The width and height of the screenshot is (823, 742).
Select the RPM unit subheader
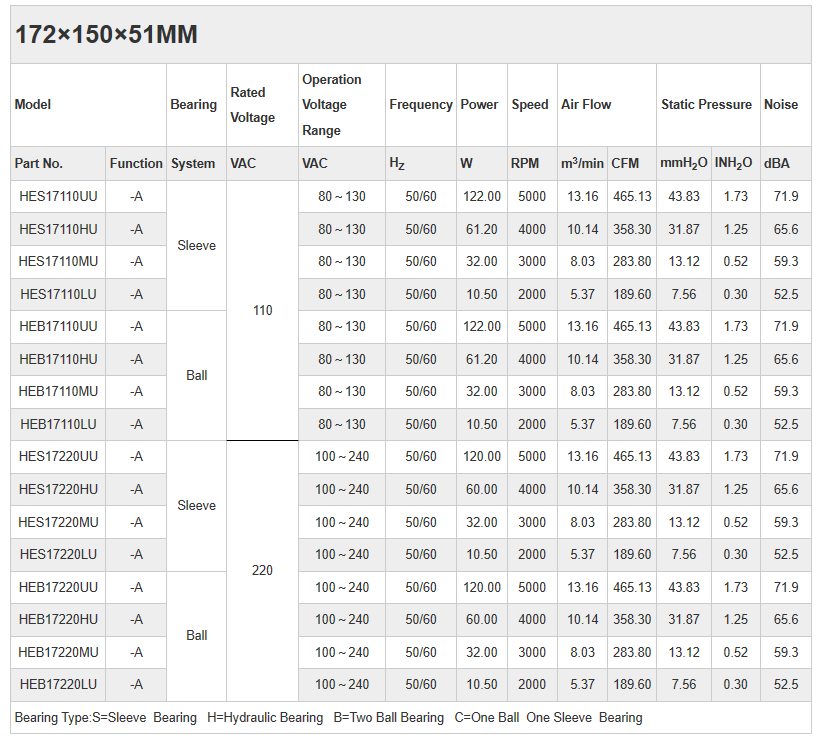pos(525,164)
